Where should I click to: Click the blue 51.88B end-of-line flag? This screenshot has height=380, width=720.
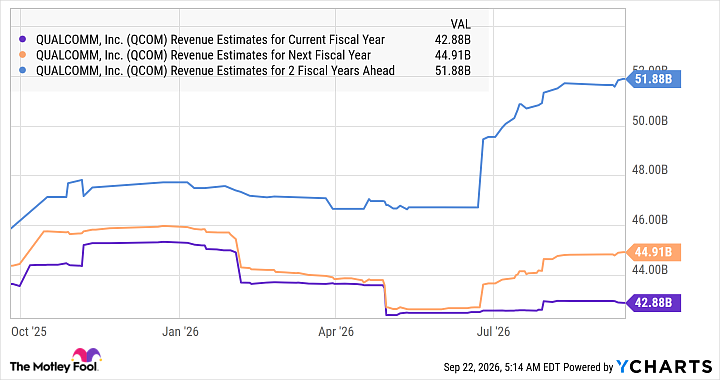653,79
